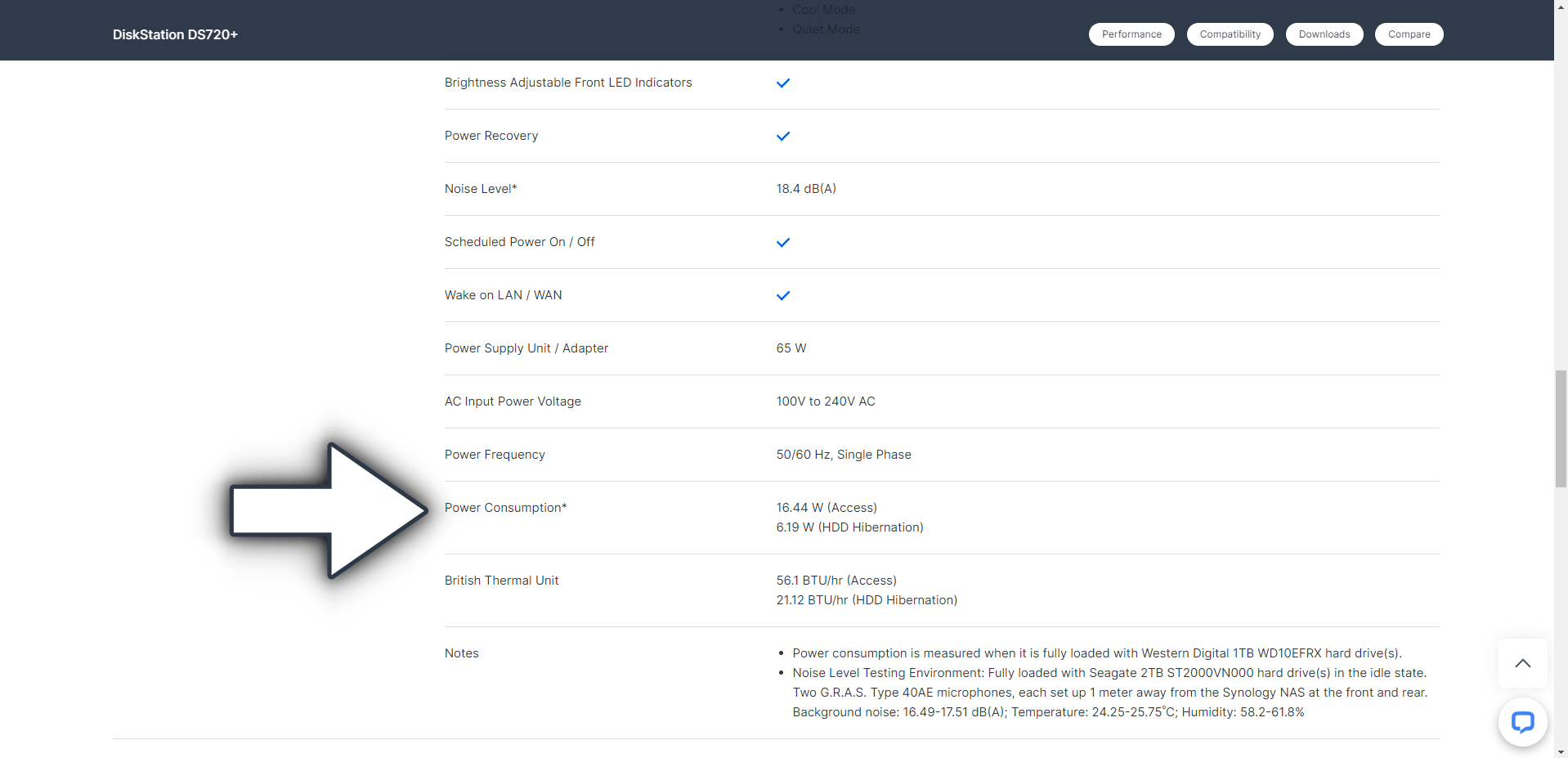Select the 'Wake on LAN / WAN' label

503,295
